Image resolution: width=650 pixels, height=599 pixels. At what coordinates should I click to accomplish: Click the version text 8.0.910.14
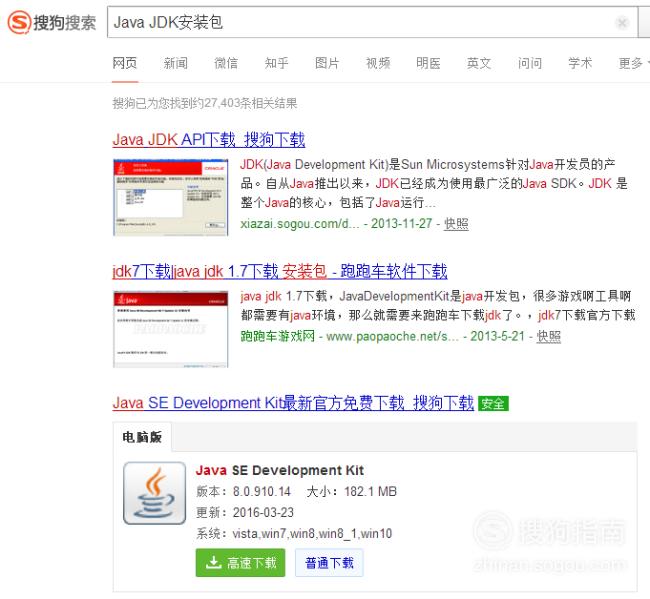point(262,492)
